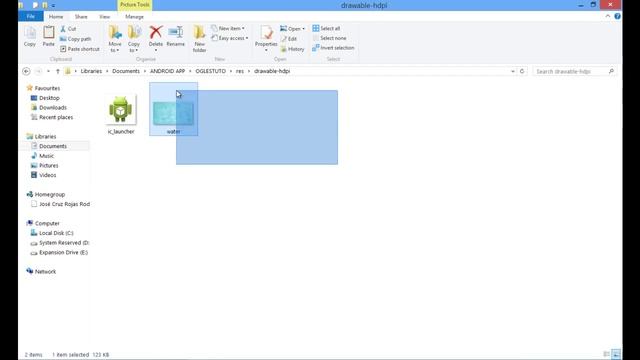Refresh the current folder view
The height and width of the screenshot is (360, 640).
pos(522,71)
